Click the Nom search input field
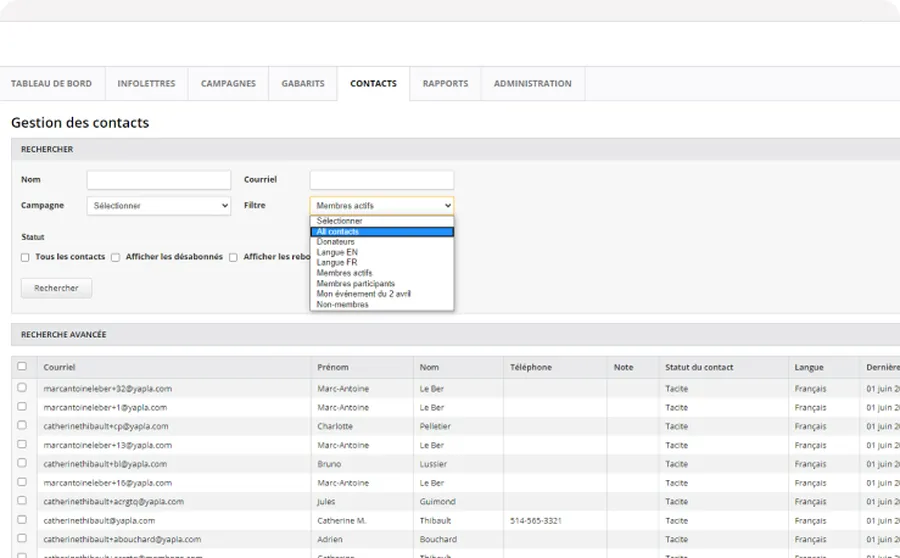Screen dimensions: 900x558 coord(159,180)
